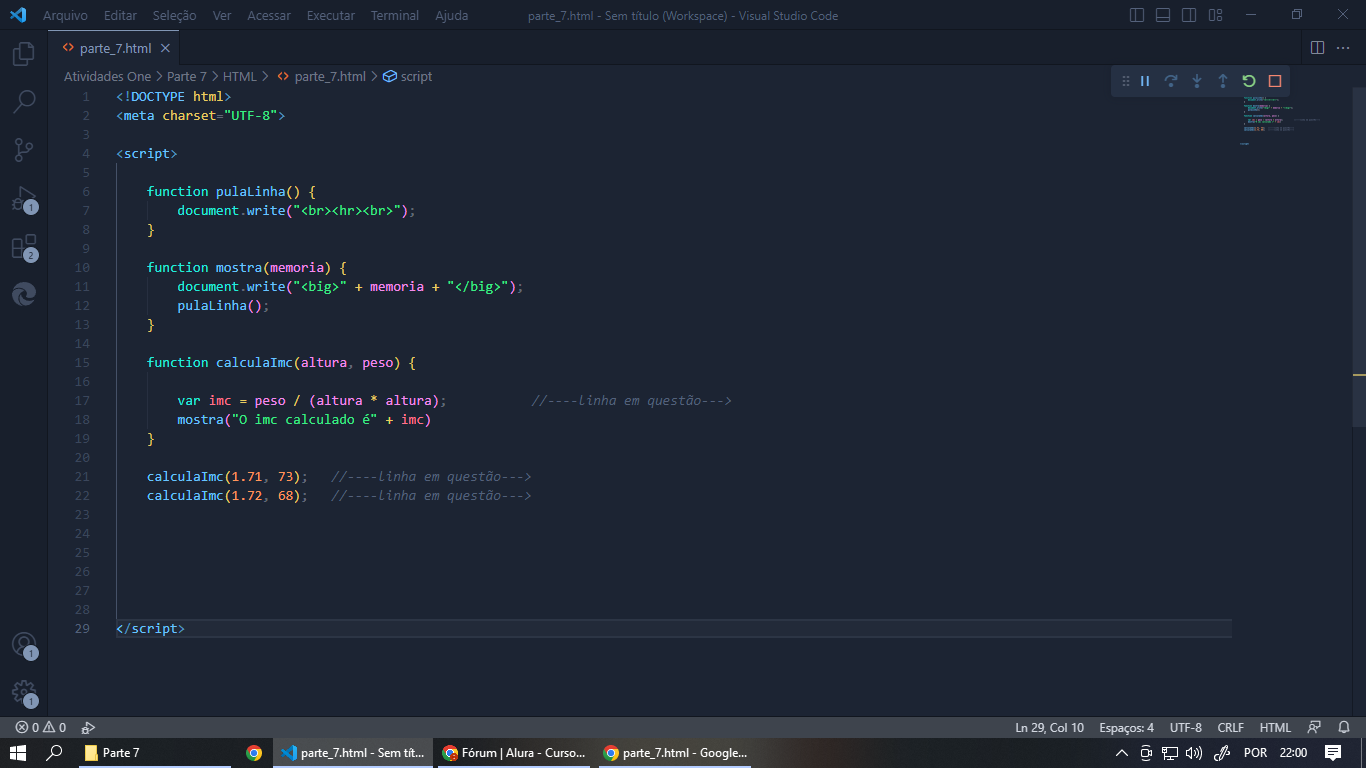Image resolution: width=1366 pixels, height=768 pixels.
Task: Open the Microsoft Edge tools icon in activity bar
Action: 24,294
